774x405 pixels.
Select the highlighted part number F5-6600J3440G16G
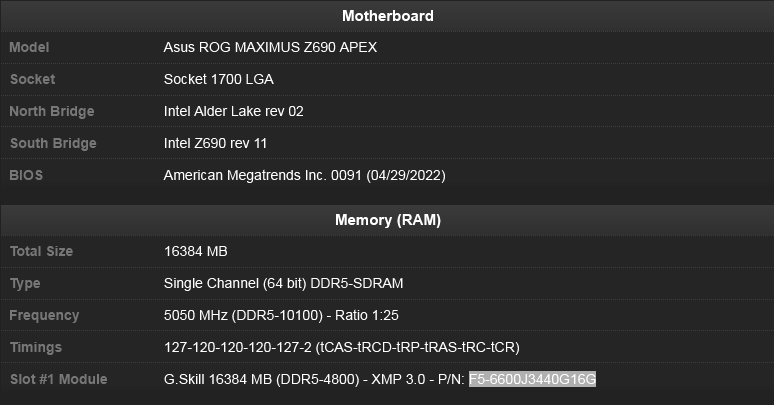(532, 379)
